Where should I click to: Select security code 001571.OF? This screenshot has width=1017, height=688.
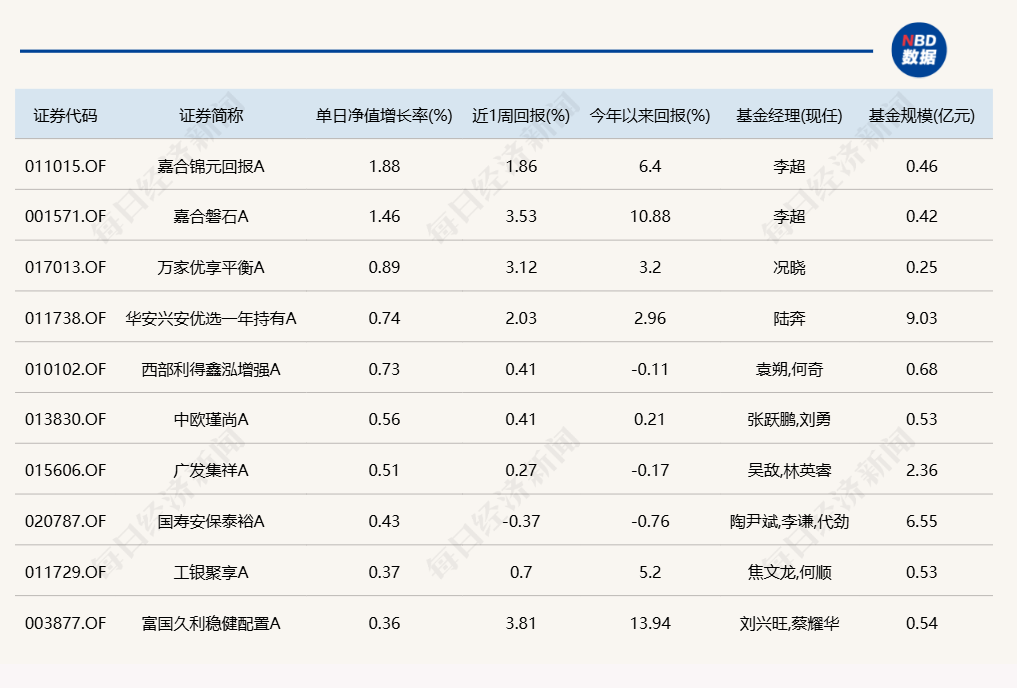66,217
